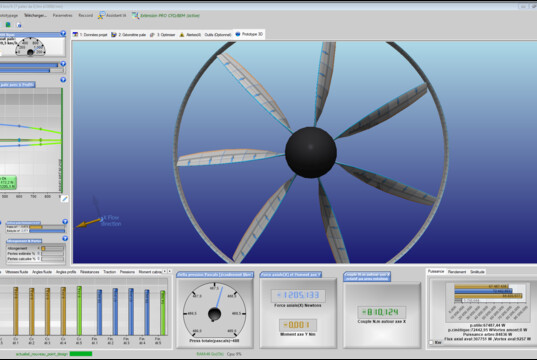Image resolution: width=537 pixels, height=360 pixels.
Task: Click the delta pression dial gauge
Action: (x=214, y=313)
